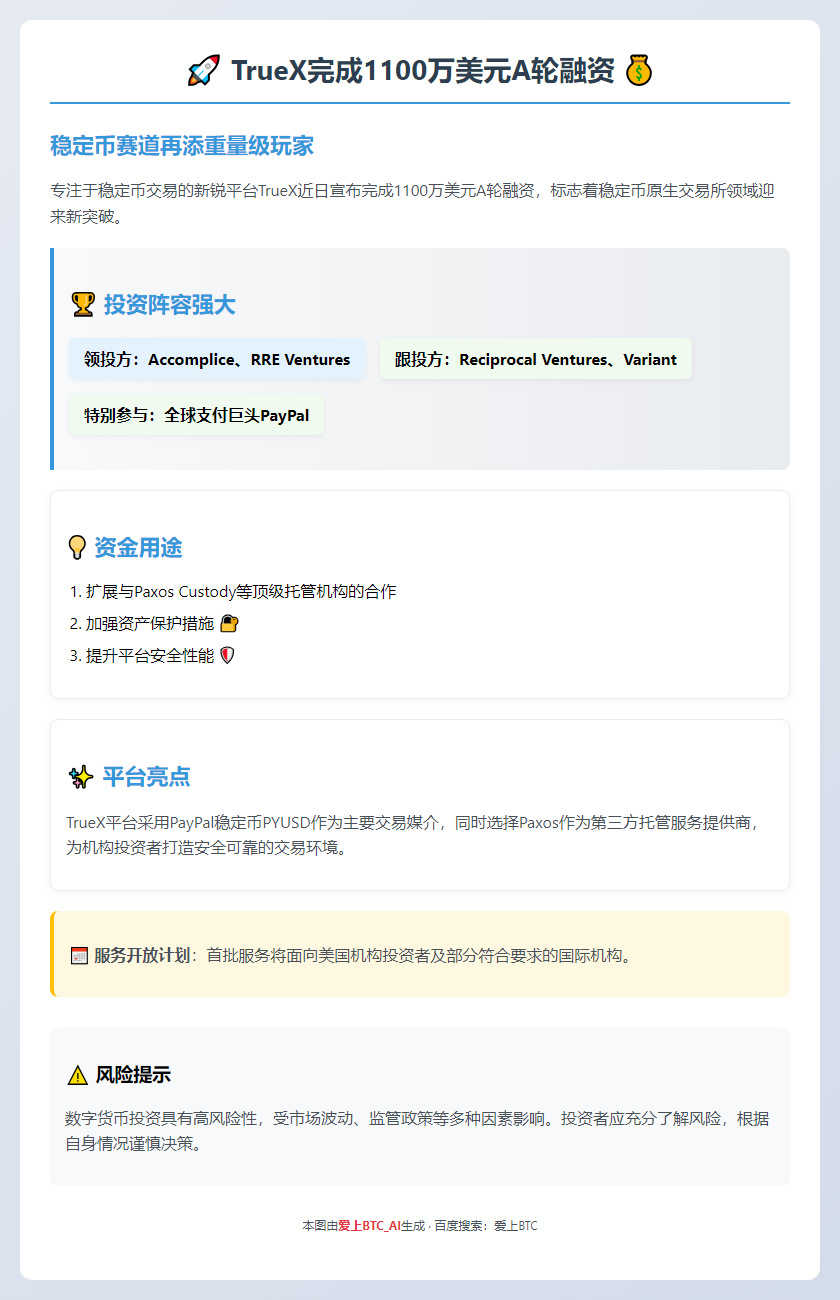Click the red 爱上BTC_AI link in footer
The height and width of the screenshot is (1300, 840).
click(369, 1225)
